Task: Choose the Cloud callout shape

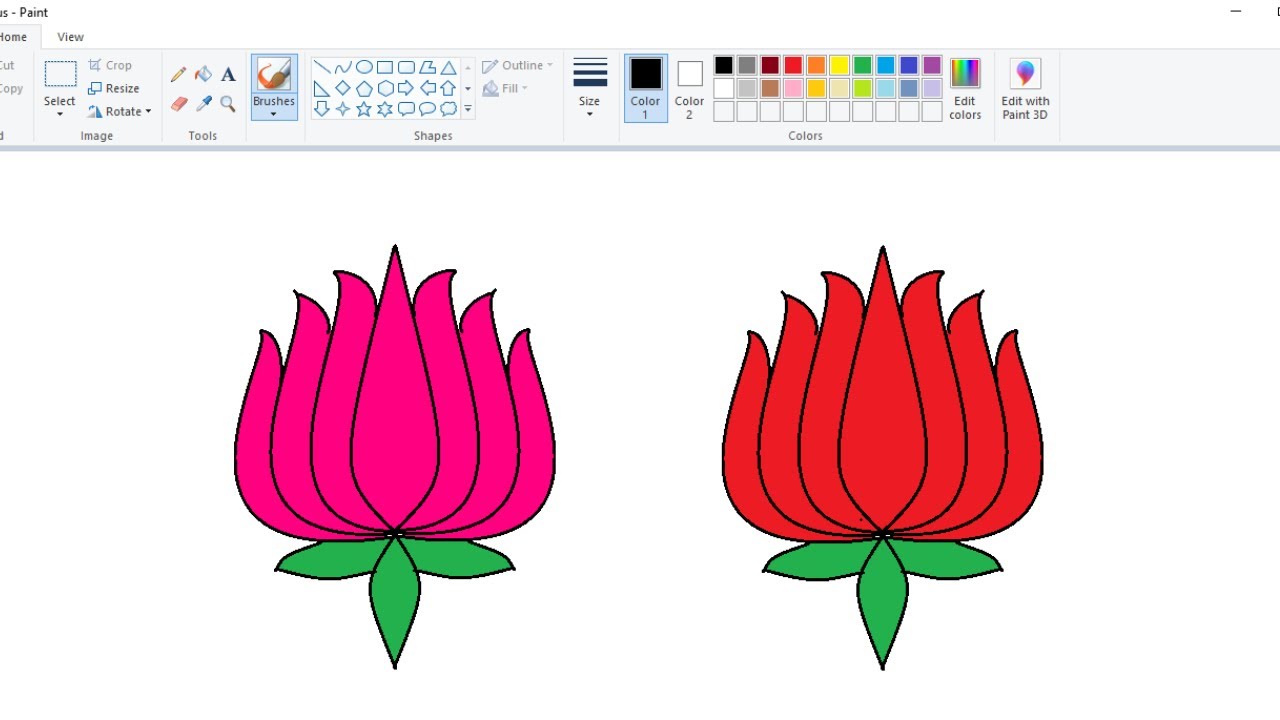Action: (449, 109)
